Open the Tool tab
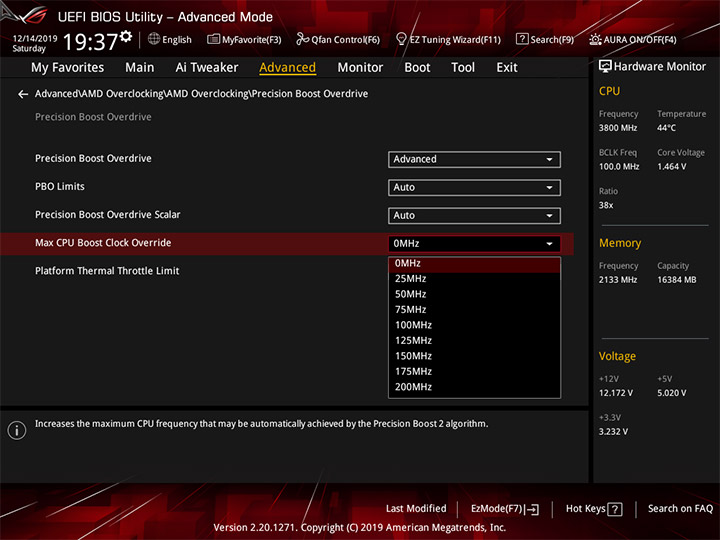The image size is (720, 540). [x=463, y=68]
